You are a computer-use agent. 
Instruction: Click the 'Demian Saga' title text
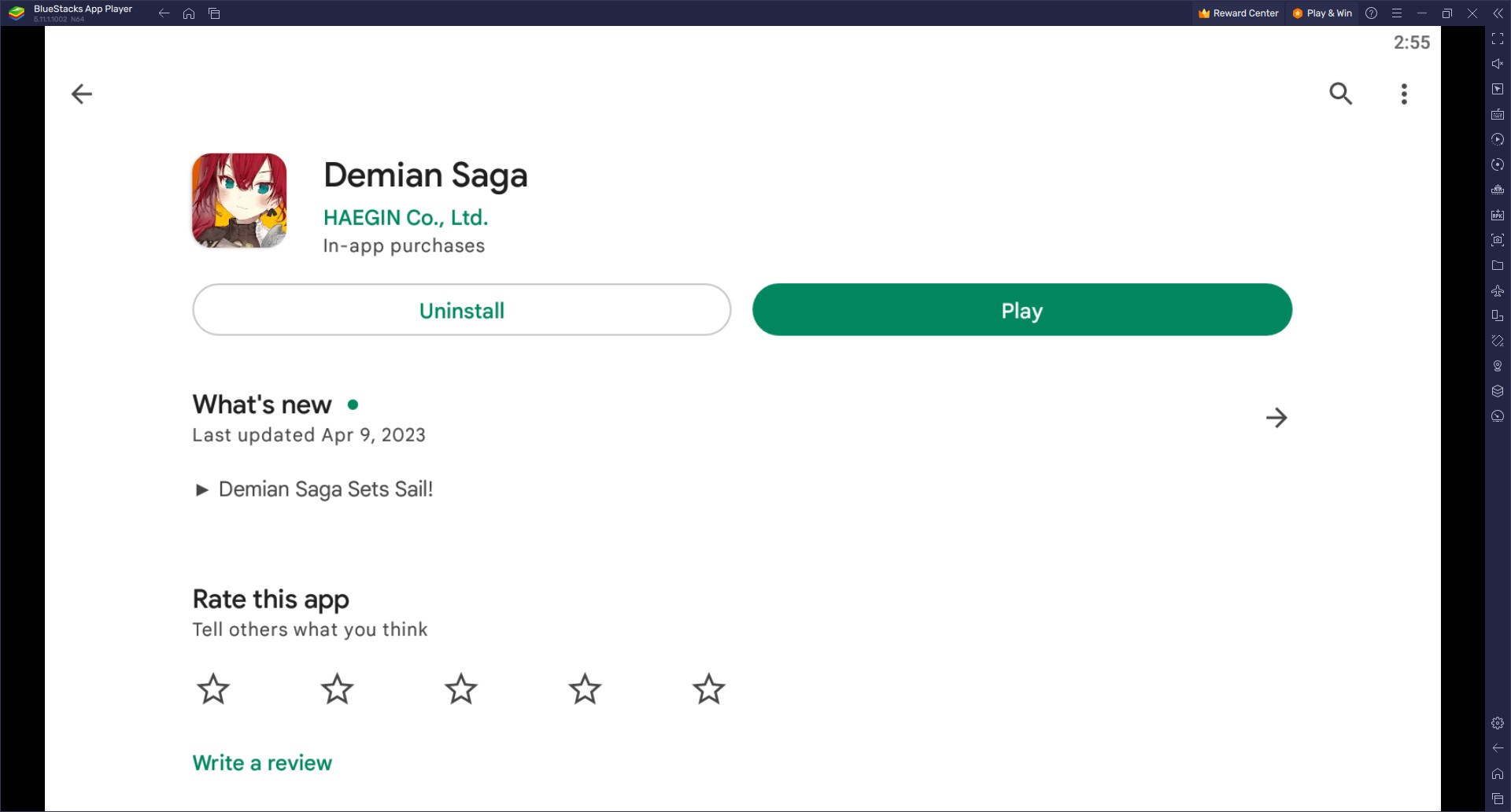[426, 175]
